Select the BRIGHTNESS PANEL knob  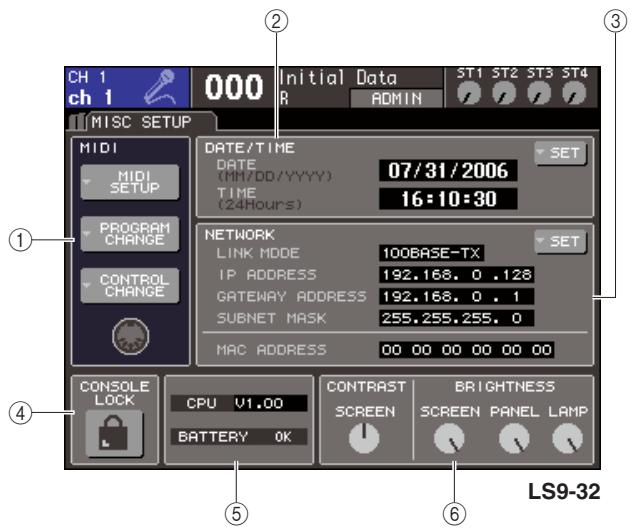tap(514, 438)
